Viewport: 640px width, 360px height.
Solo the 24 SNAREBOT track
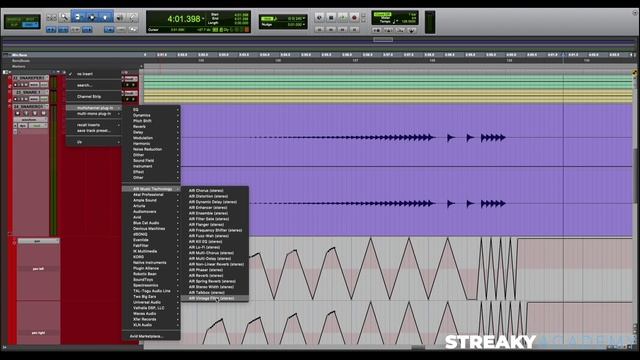pyautogui.click(x=35, y=113)
